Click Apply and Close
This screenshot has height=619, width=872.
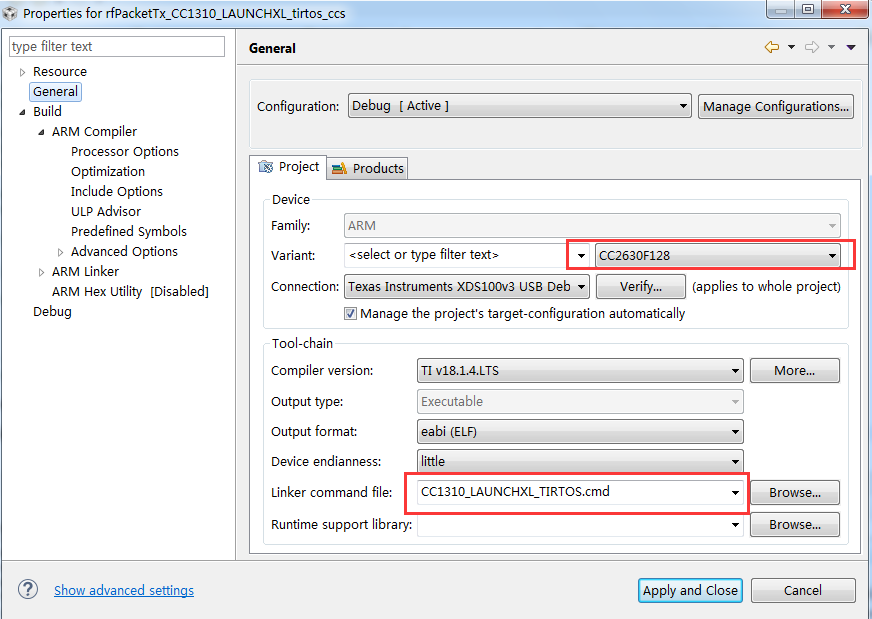pos(690,591)
